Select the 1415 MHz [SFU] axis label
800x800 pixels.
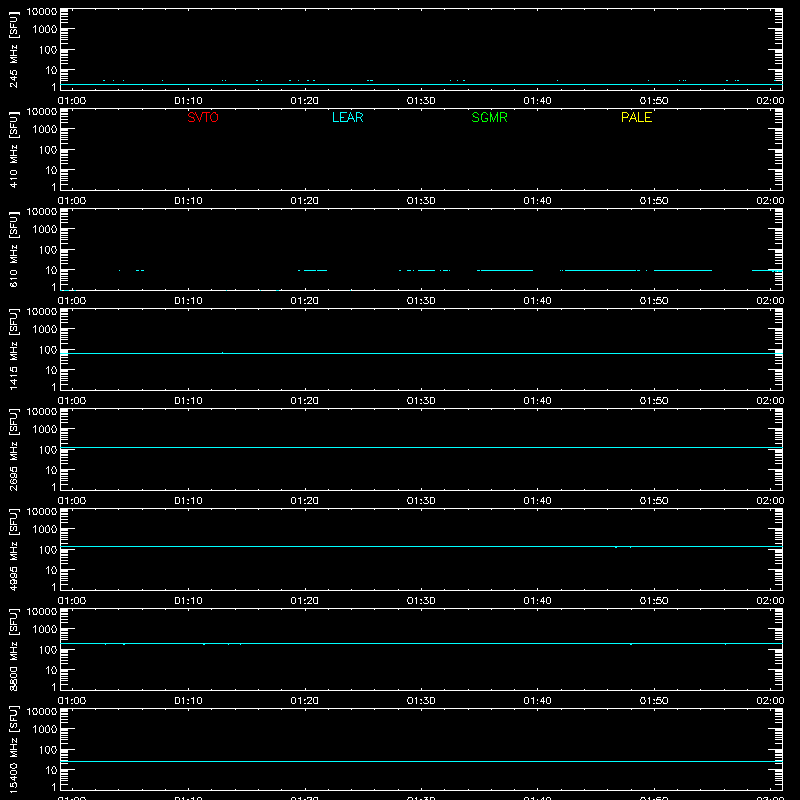(14, 350)
